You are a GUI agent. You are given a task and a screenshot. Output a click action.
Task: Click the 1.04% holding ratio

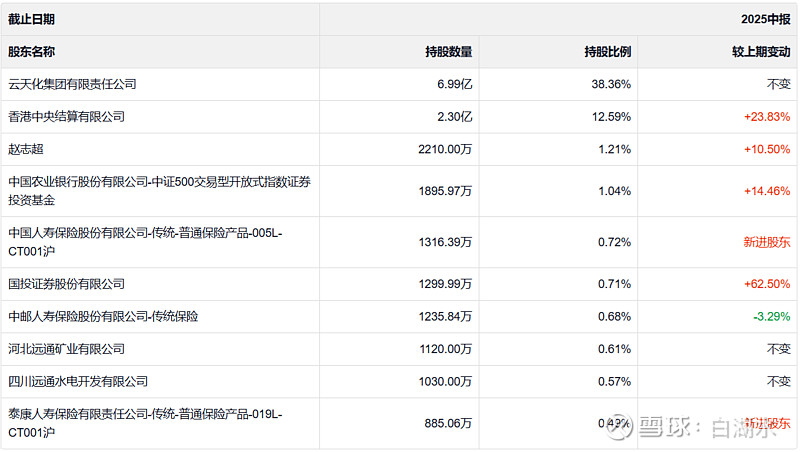614,191
